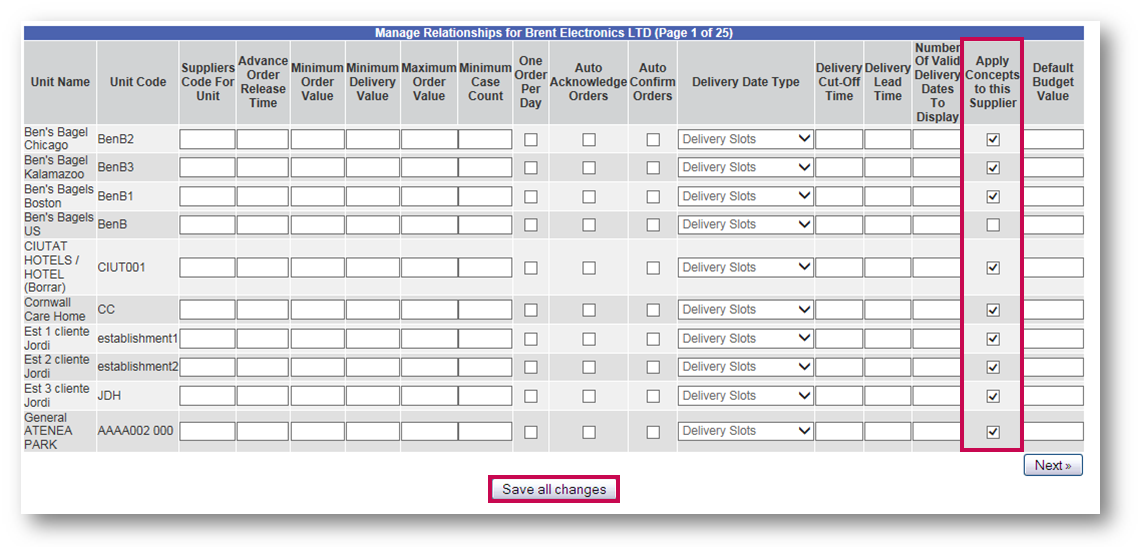Click Minimum Case Count for Est 1 cliente Jordi
The image size is (1142, 547).
485,339
